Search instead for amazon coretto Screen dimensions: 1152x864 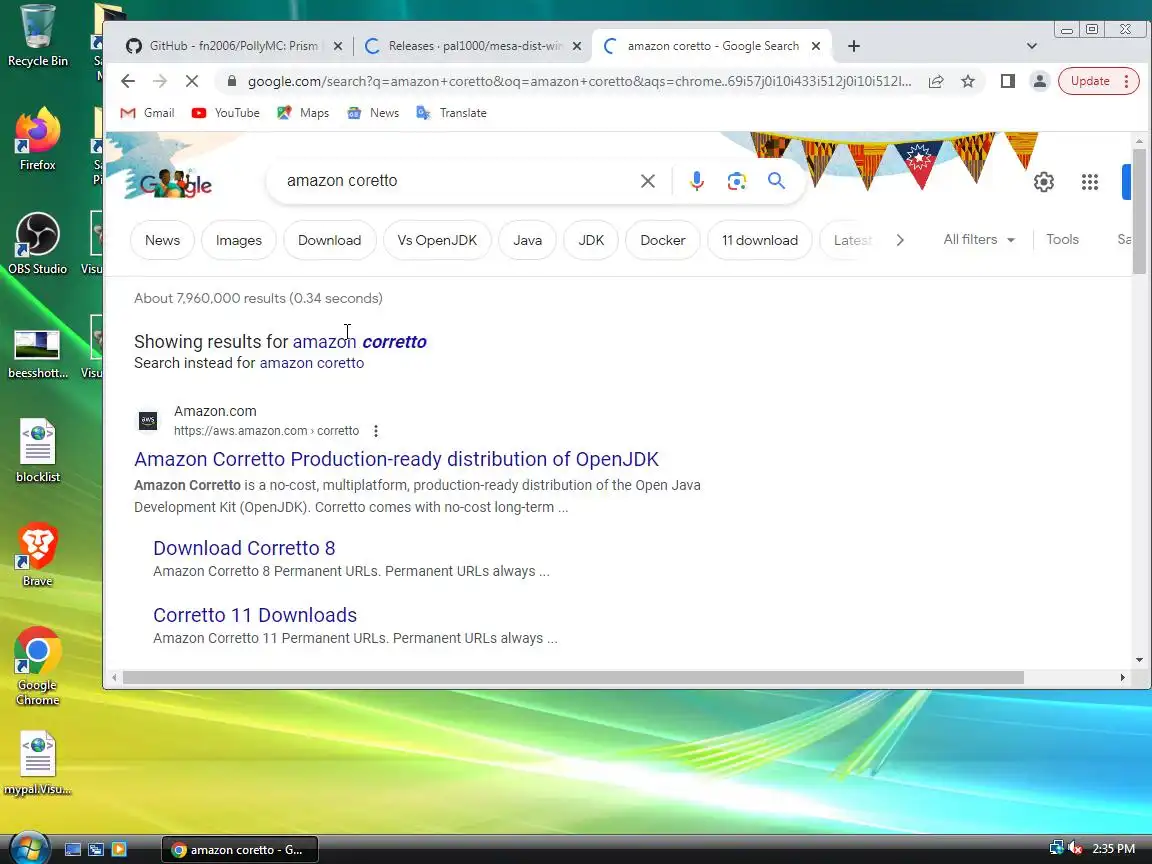[312, 363]
